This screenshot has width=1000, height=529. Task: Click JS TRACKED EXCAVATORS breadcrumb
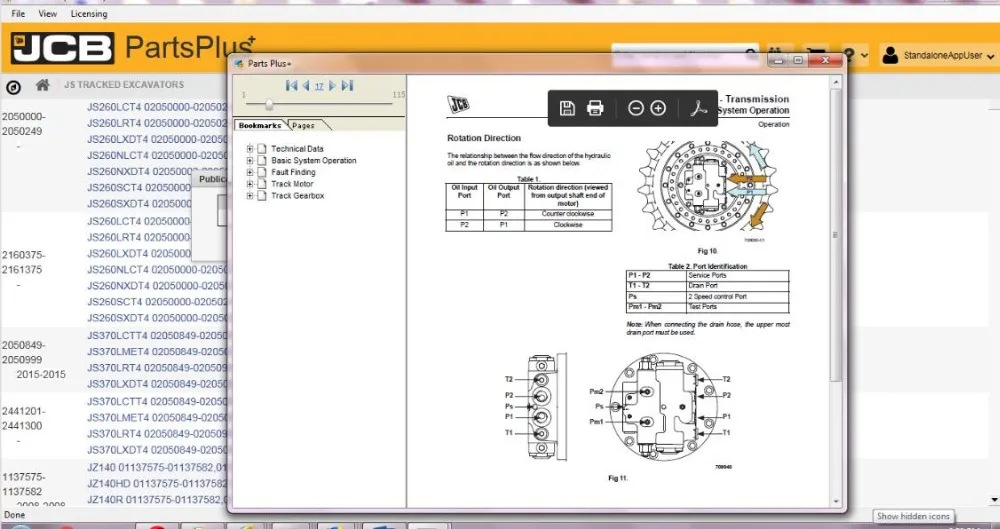124,85
